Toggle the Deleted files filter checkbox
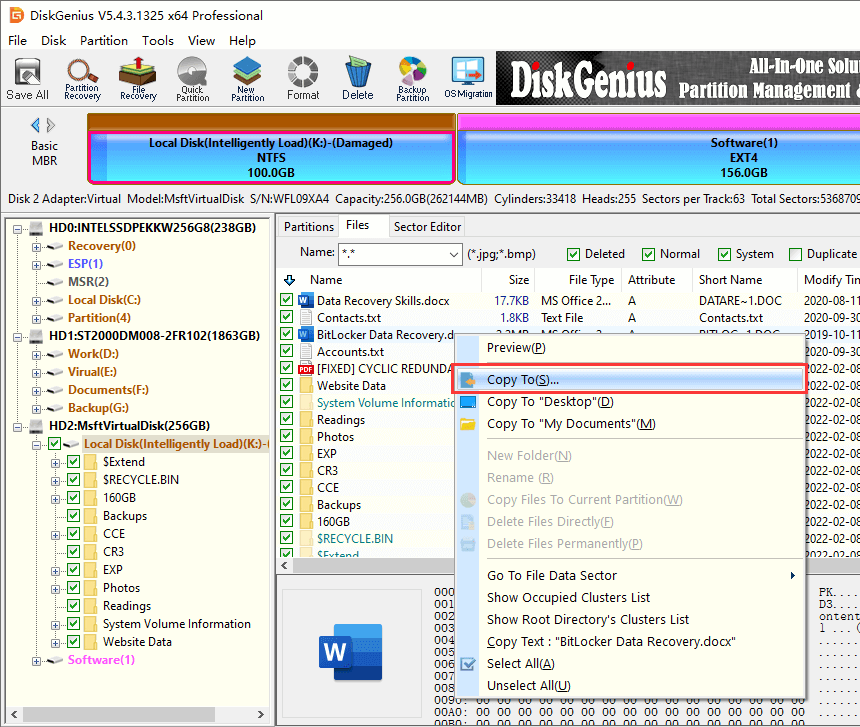The width and height of the screenshot is (860, 727). 574,254
